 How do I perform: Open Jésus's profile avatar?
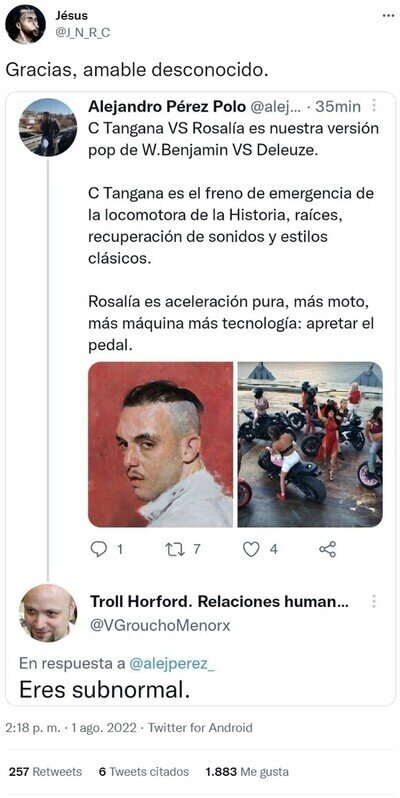point(25,24)
